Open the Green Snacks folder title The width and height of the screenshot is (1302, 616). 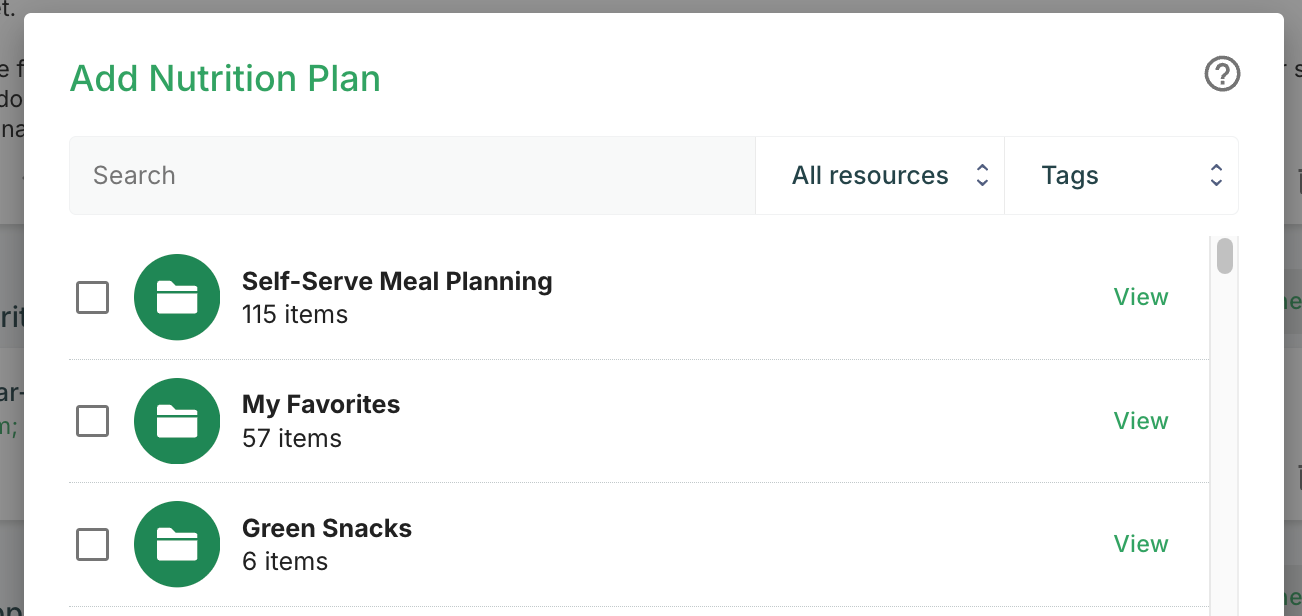click(327, 529)
